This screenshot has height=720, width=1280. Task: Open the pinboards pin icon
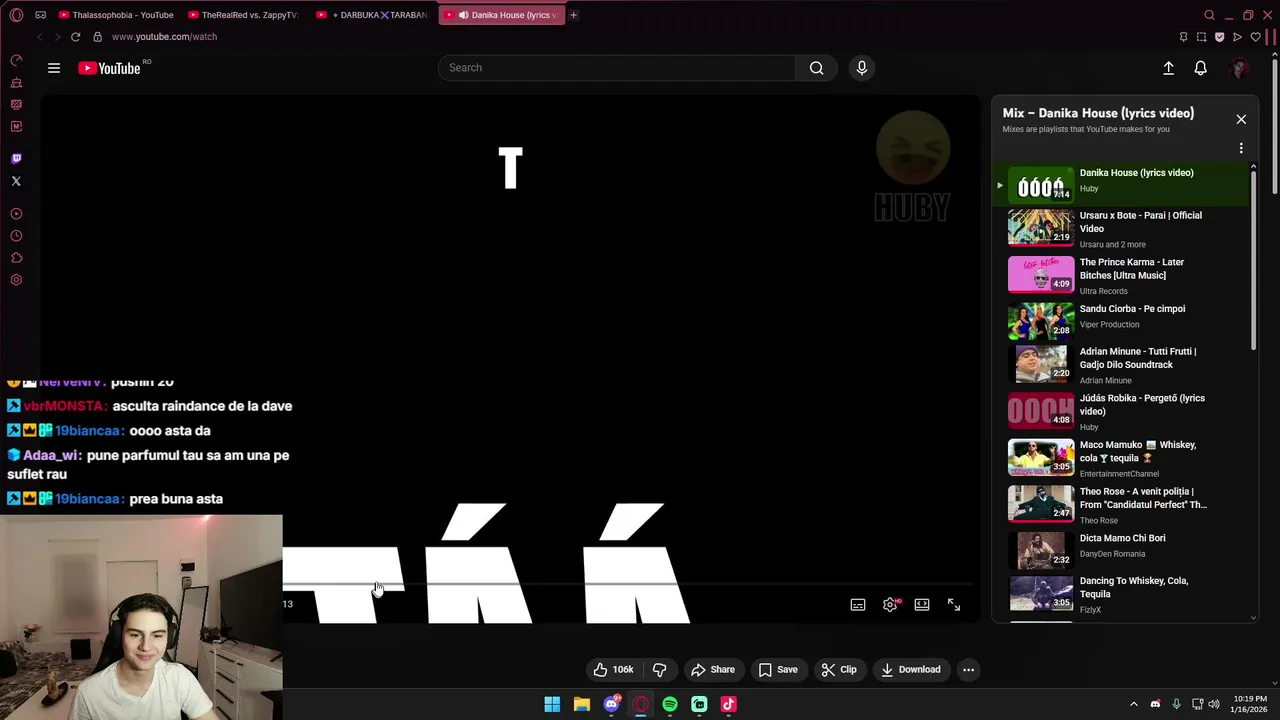tap(1183, 37)
